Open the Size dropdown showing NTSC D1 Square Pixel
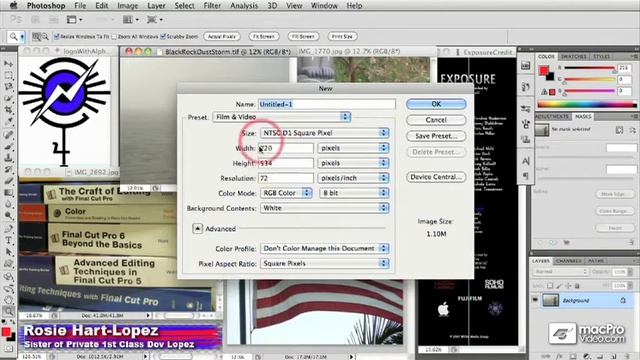The height and width of the screenshot is (360, 640). 324,133
